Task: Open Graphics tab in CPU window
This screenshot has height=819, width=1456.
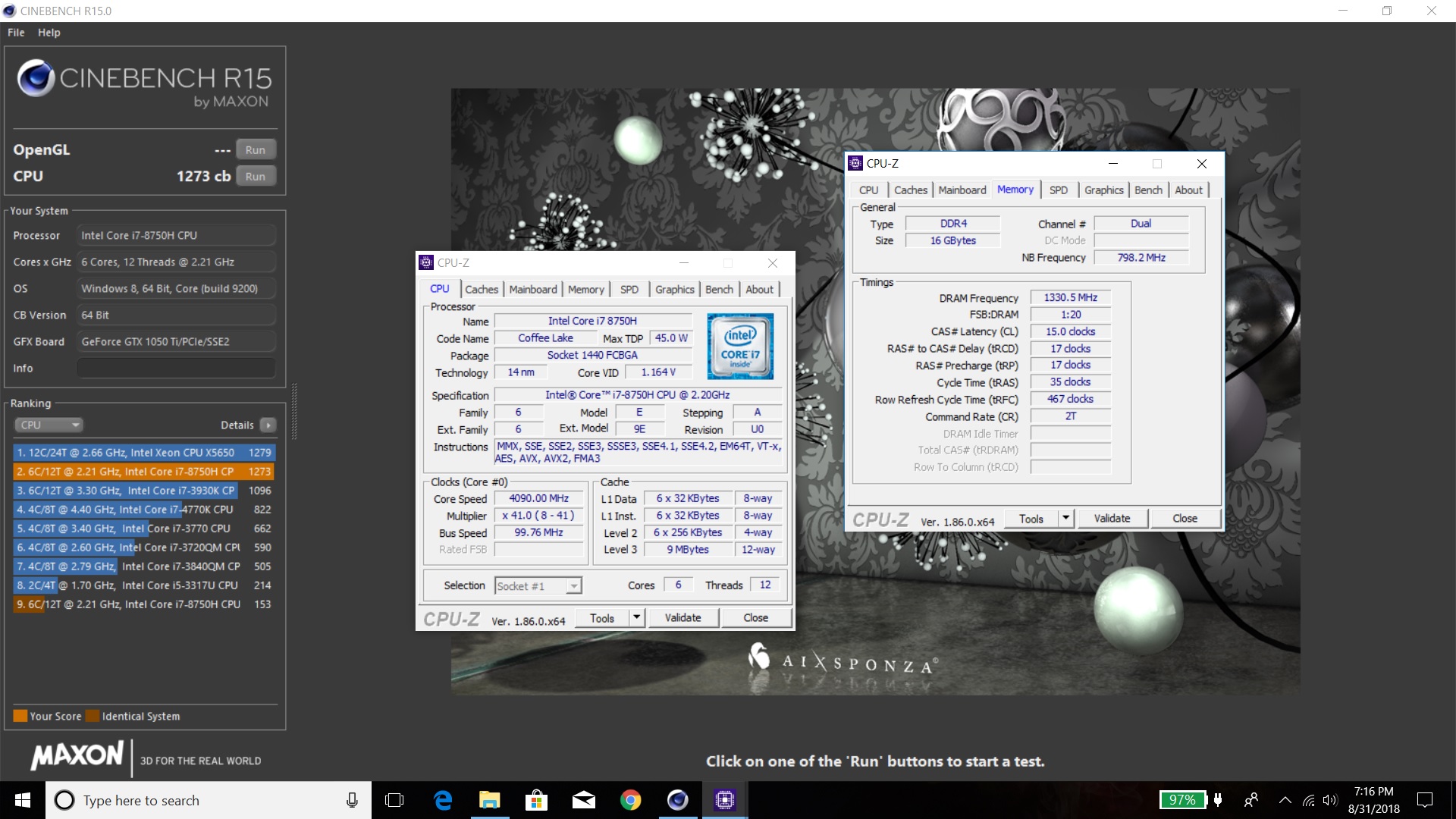Action: tap(675, 289)
